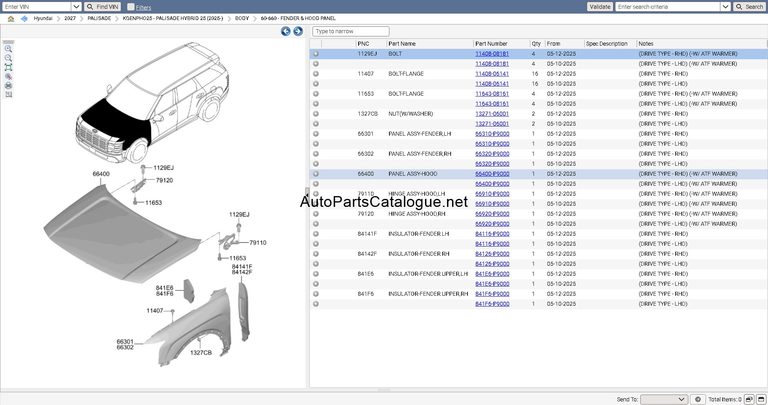
Task: Open the Send To dropdown
Action: tap(664, 399)
